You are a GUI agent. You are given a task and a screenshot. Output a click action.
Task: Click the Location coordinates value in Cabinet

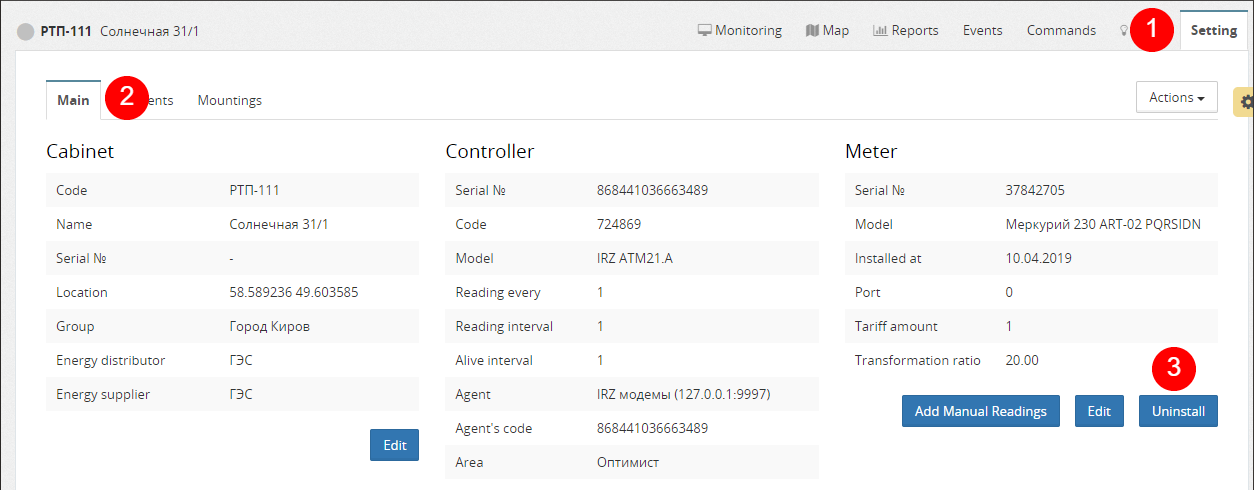pos(293,293)
